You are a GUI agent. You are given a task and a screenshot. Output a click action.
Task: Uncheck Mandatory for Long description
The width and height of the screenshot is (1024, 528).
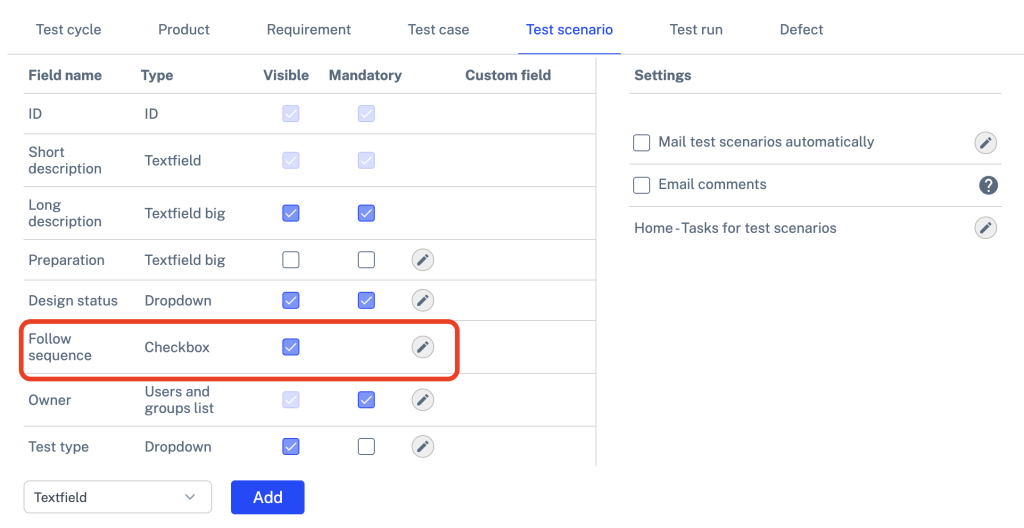click(366, 213)
